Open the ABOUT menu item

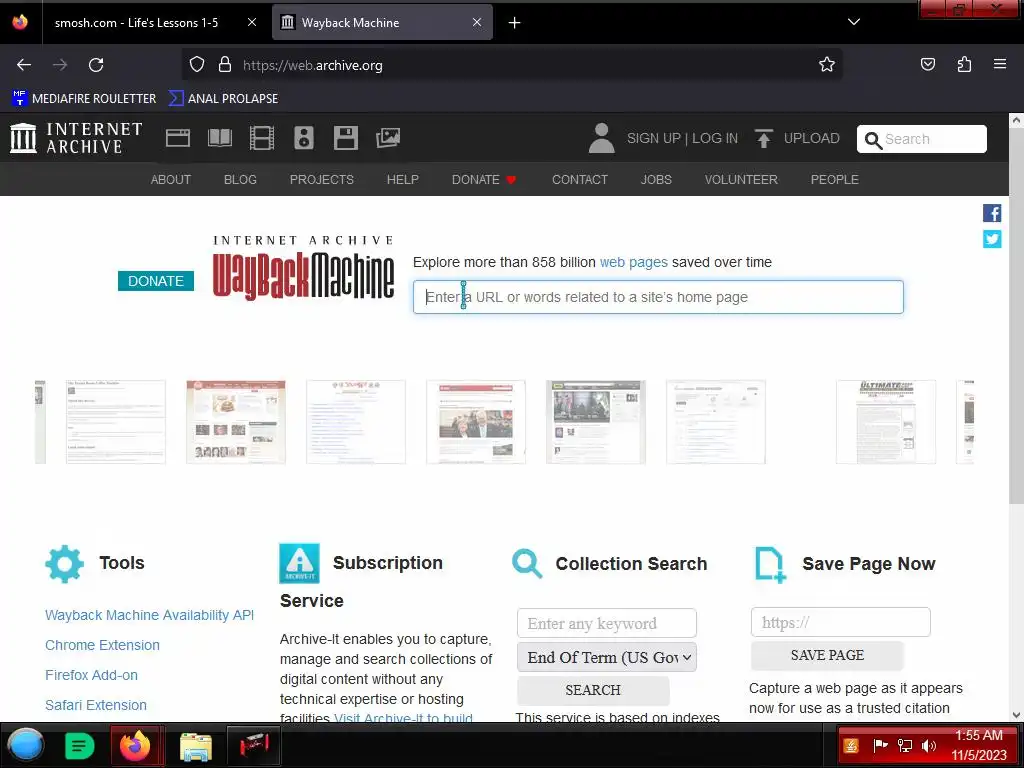pyautogui.click(x=170, y=180)
